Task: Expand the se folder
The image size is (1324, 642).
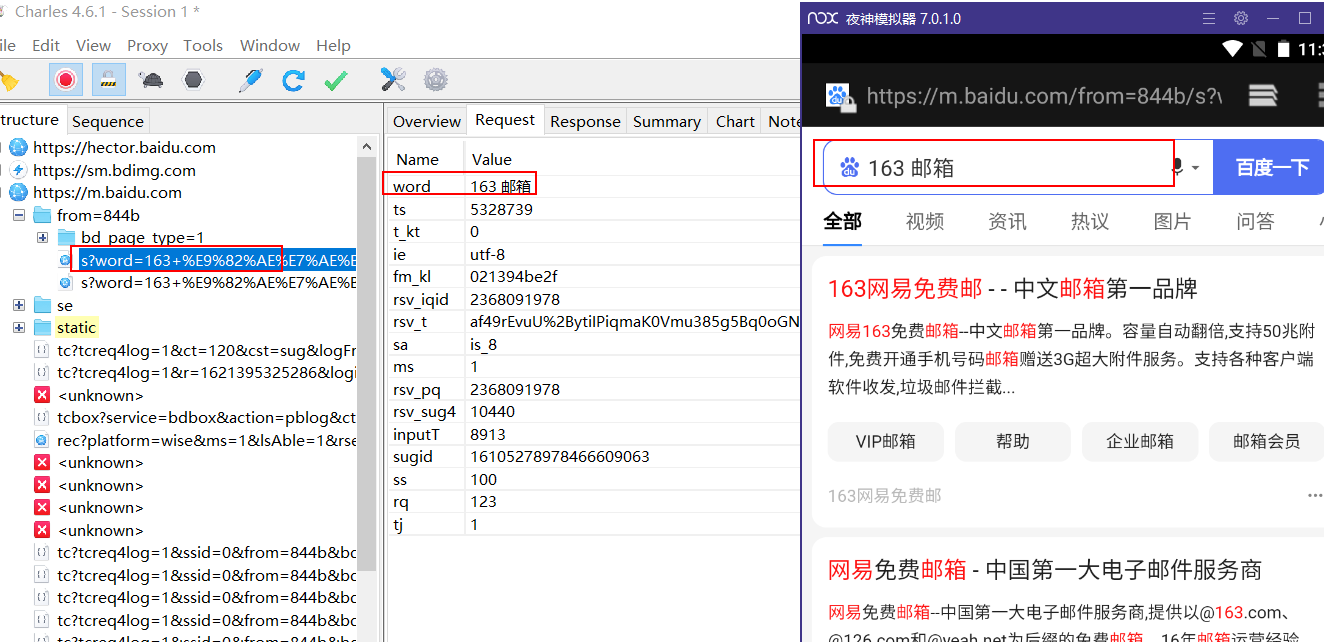Action: tap(19, 305)
